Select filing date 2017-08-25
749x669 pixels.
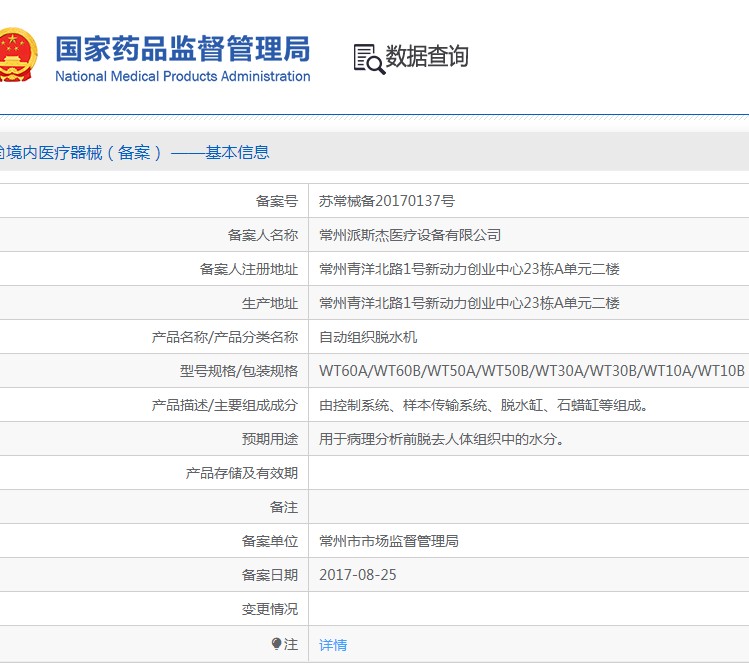[358, 575]
